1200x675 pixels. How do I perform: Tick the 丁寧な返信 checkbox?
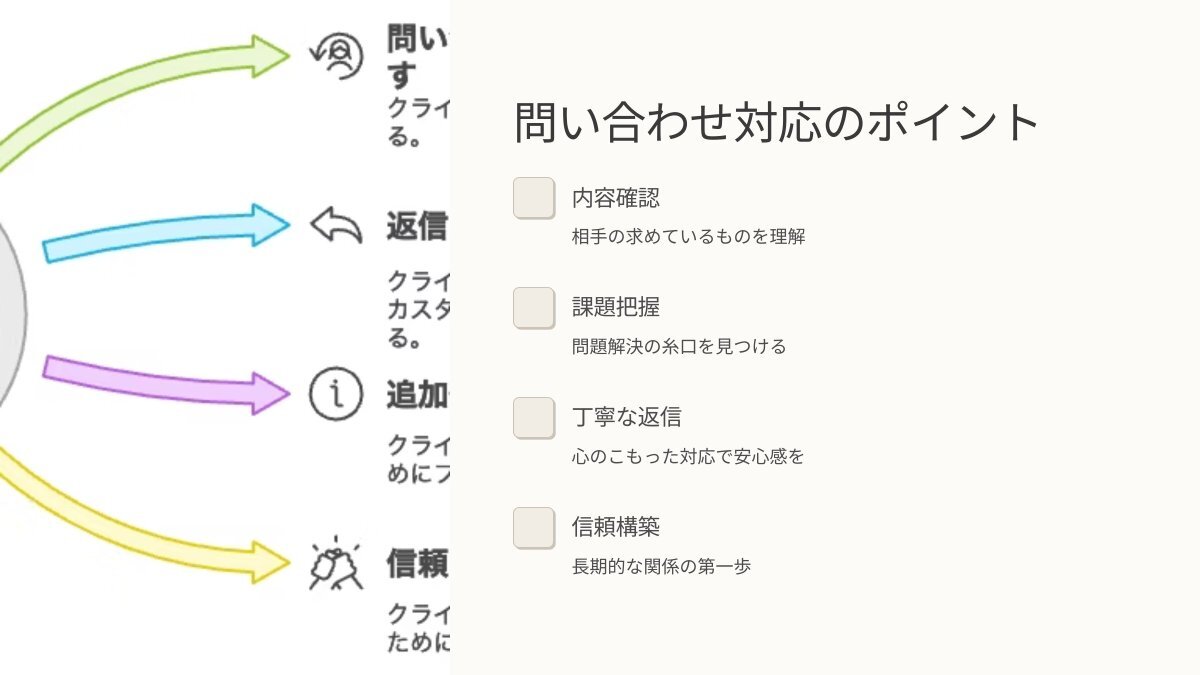pyautogui.click(x=534, y=418)
